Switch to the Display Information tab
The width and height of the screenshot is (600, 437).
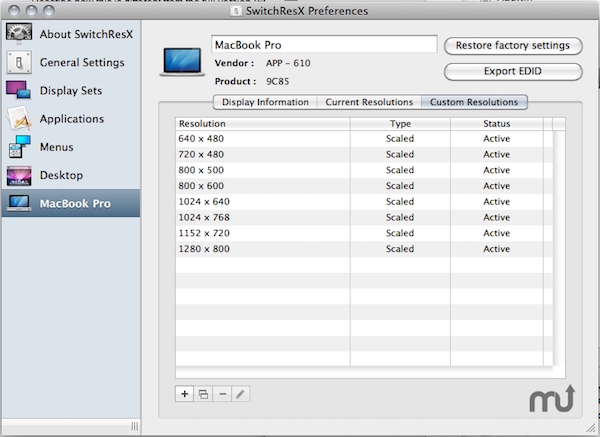click(x=265, y=102)
